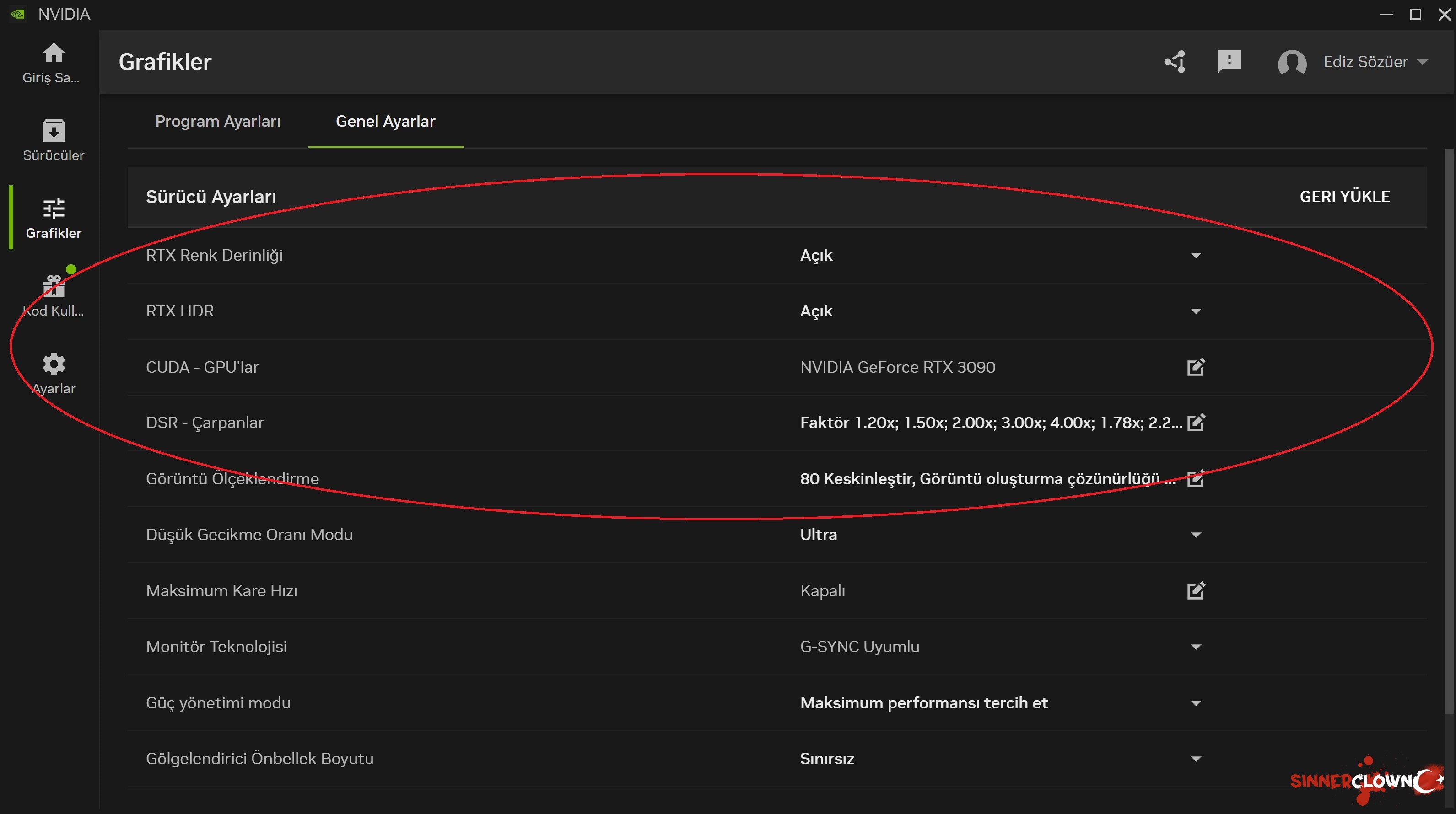The height and width of the screenshot is (814, 1456).
Task: Open the Ayarlar gear icon
Action: (x=54, y=364)
